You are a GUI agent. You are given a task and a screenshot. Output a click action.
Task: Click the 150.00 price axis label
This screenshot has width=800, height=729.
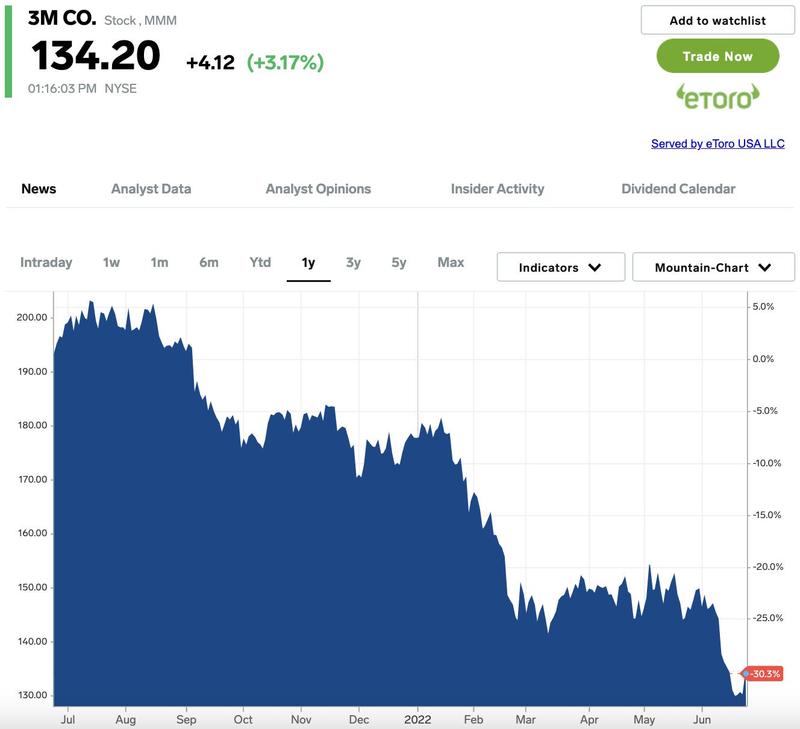coord(32,587)
